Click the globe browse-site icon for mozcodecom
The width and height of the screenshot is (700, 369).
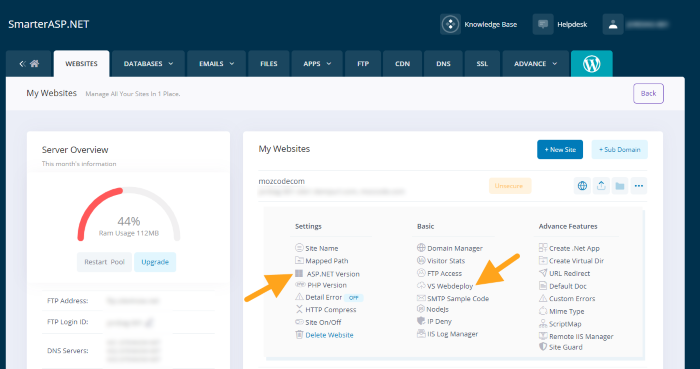(582, 186)
